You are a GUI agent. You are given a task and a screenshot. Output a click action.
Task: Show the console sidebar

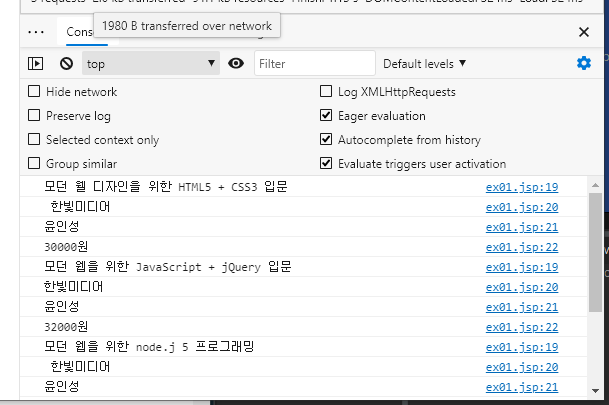(35, 63)
